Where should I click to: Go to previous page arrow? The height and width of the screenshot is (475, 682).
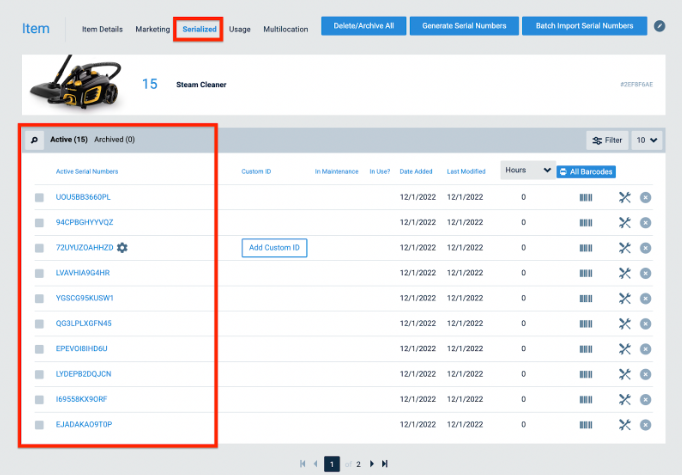316,464
